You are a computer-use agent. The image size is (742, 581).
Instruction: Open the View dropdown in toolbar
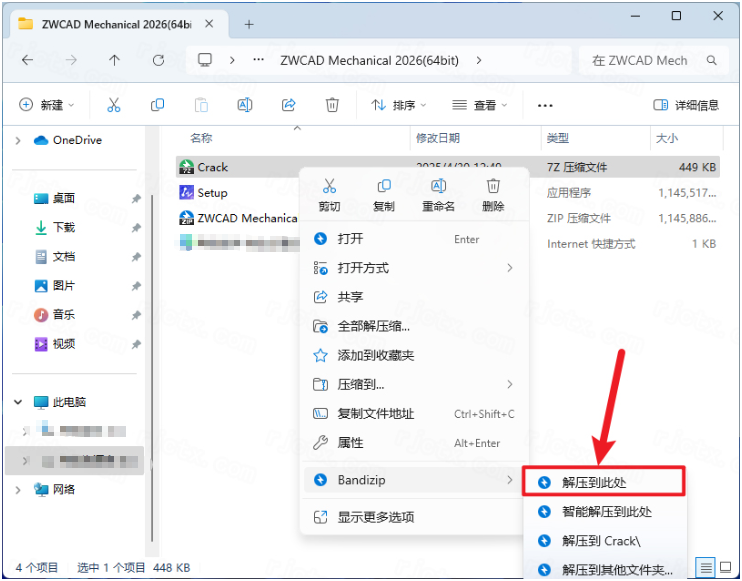pos(480,105)
